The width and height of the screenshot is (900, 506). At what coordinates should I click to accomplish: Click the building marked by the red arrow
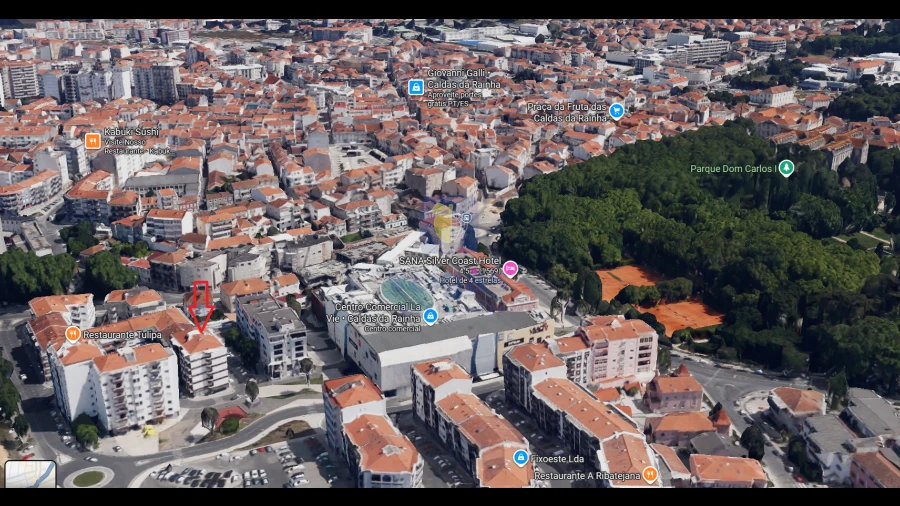coord(203,355)
